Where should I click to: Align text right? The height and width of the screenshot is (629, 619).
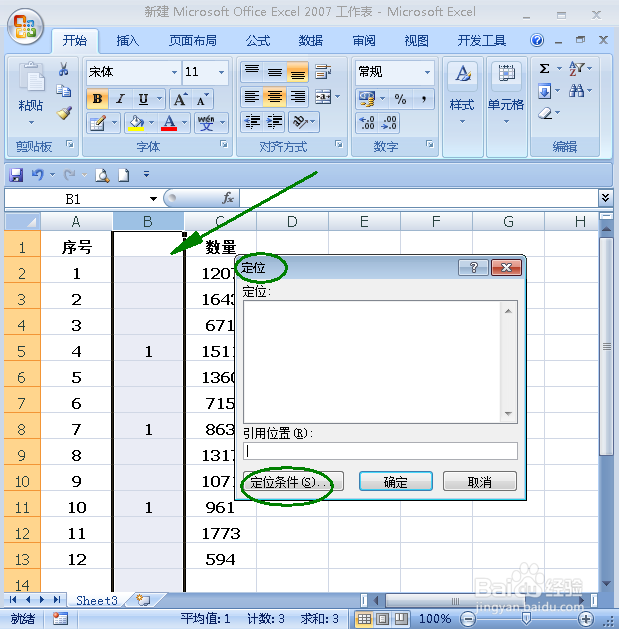297,96
